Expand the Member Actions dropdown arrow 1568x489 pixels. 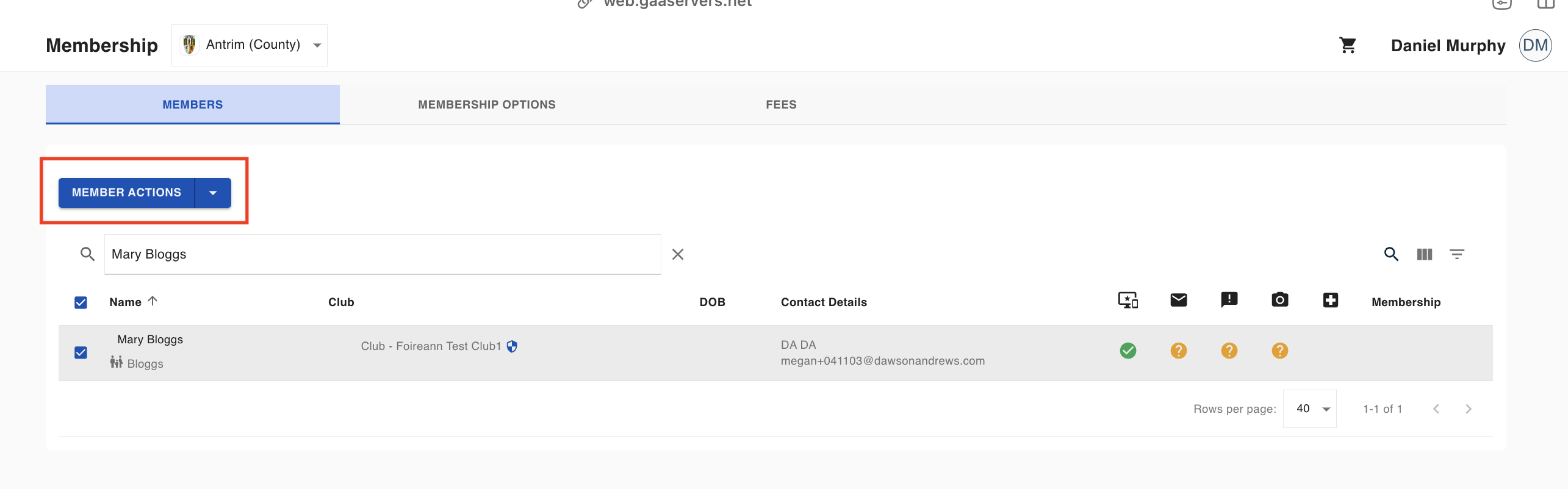tap(213, 193)
